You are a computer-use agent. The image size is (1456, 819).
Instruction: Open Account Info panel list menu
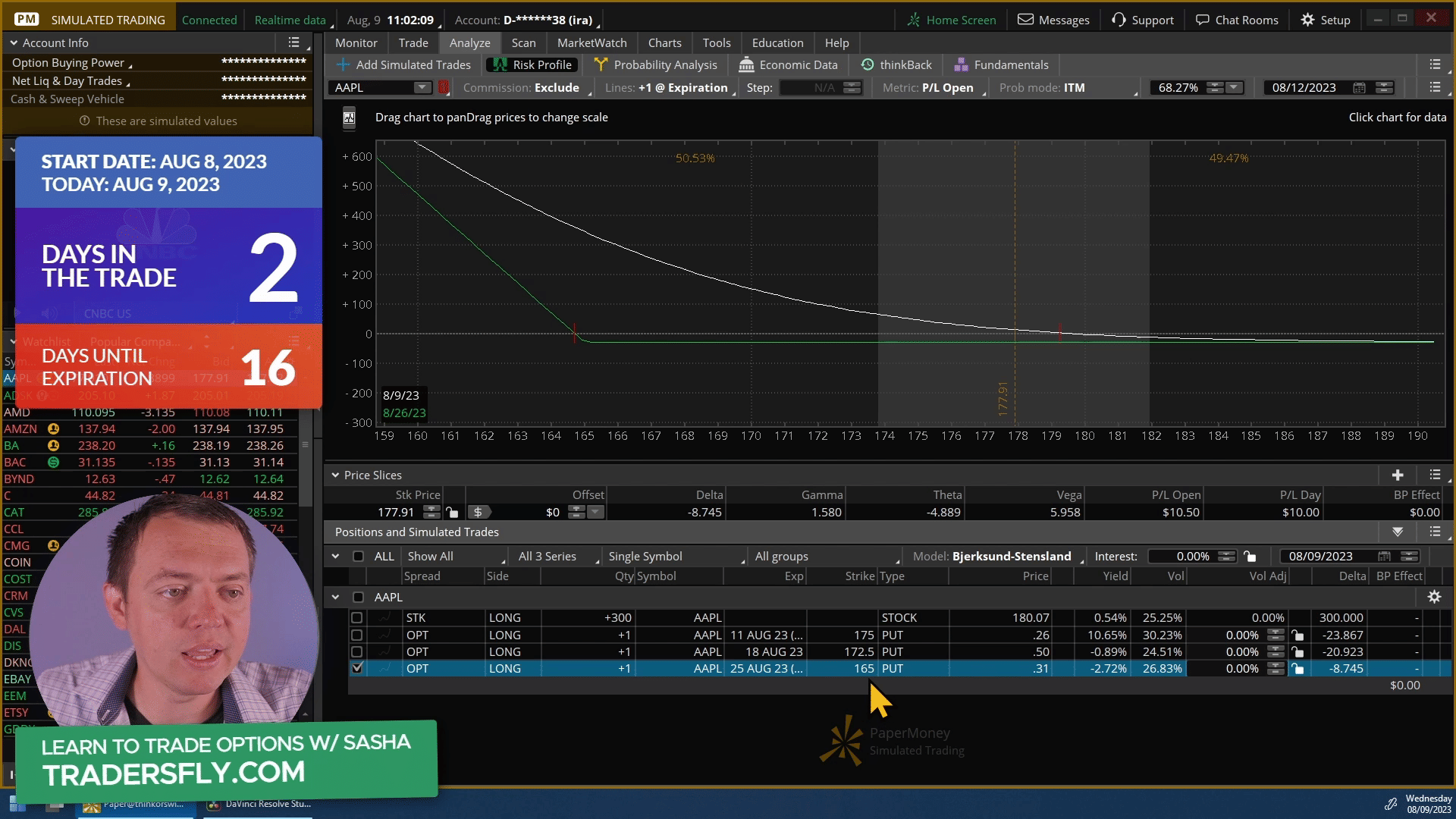293,42
